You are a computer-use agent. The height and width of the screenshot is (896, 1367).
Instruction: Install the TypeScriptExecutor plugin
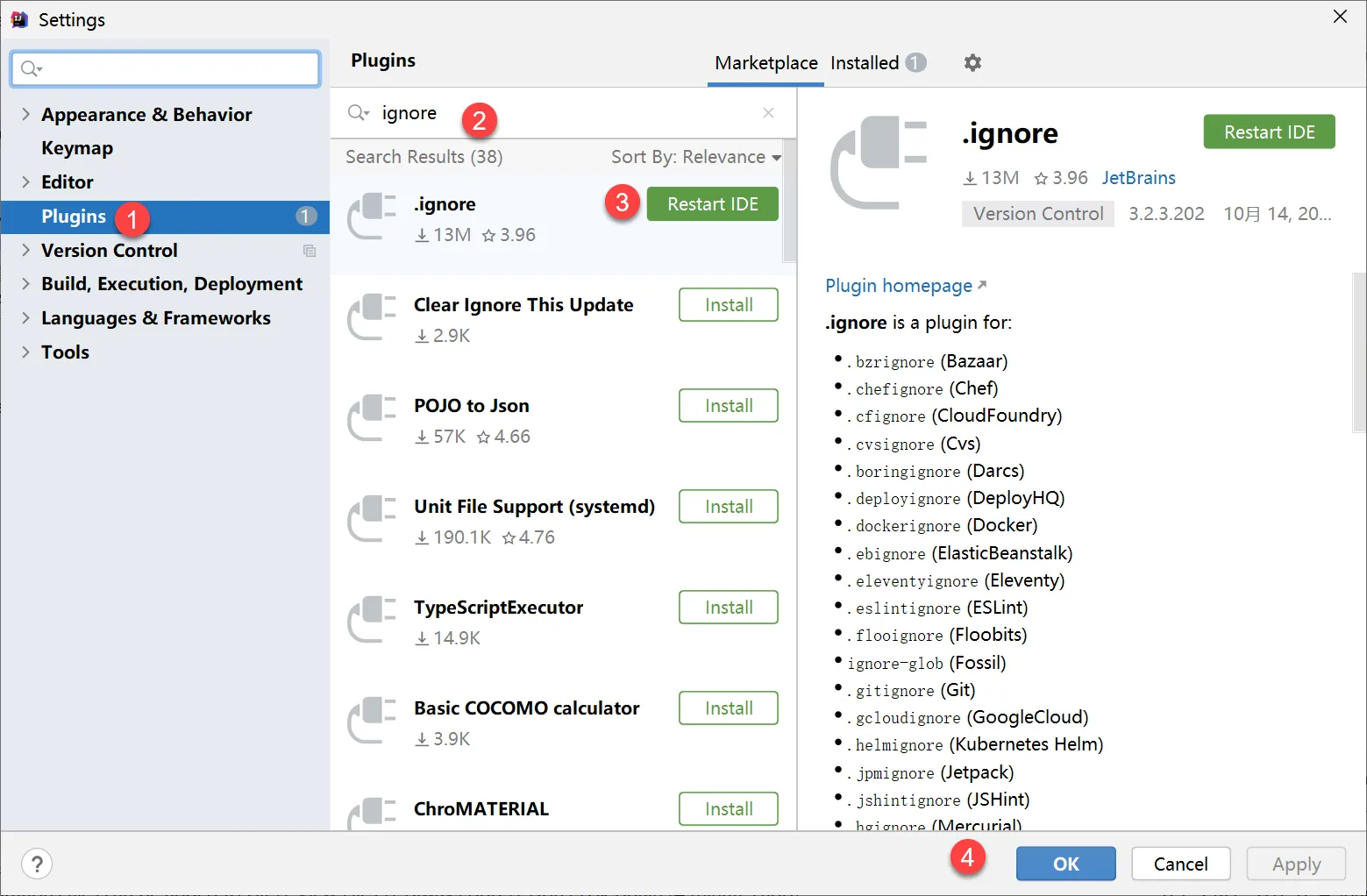click(x=729, y=608)
